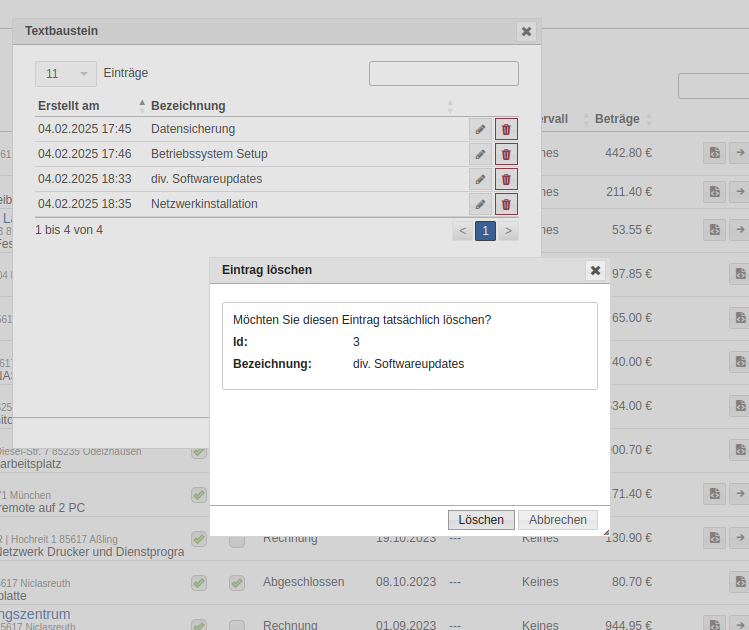Delete the Netzwerkinstallation entry

506,204
